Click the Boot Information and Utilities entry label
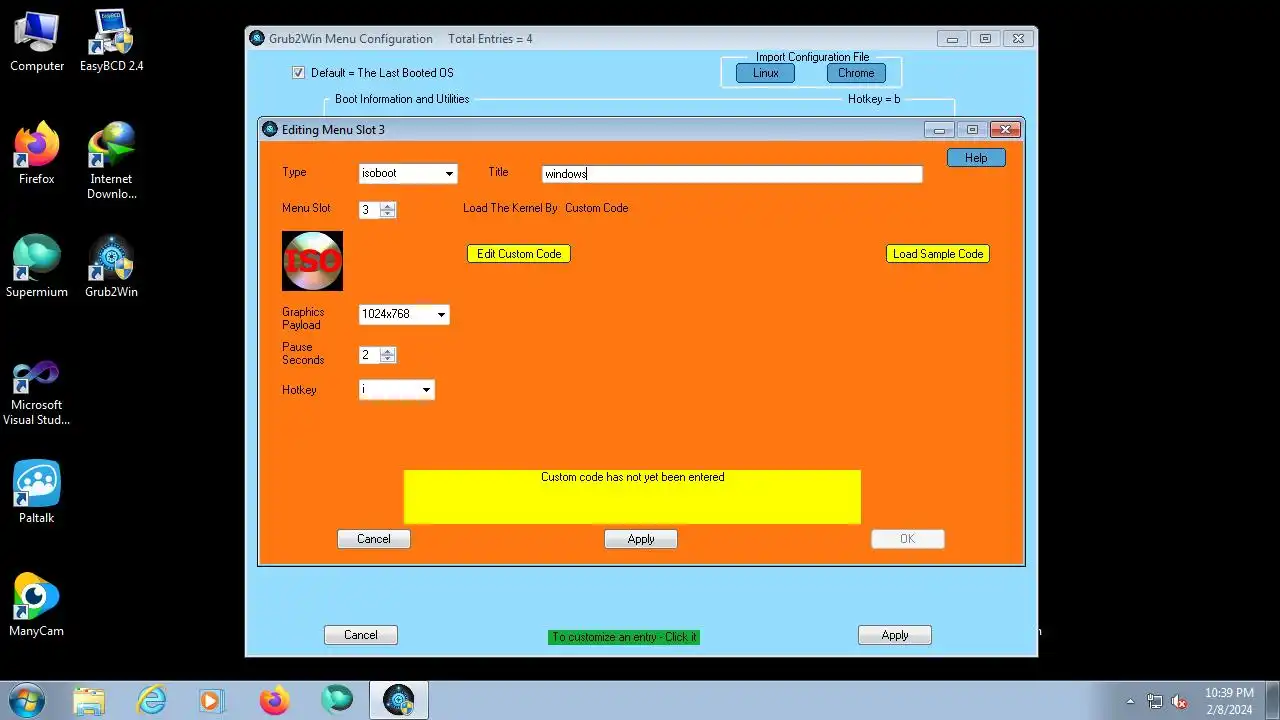Viewport: 1280px width, 720px height. pyautogui.click(x=402, y=99)
